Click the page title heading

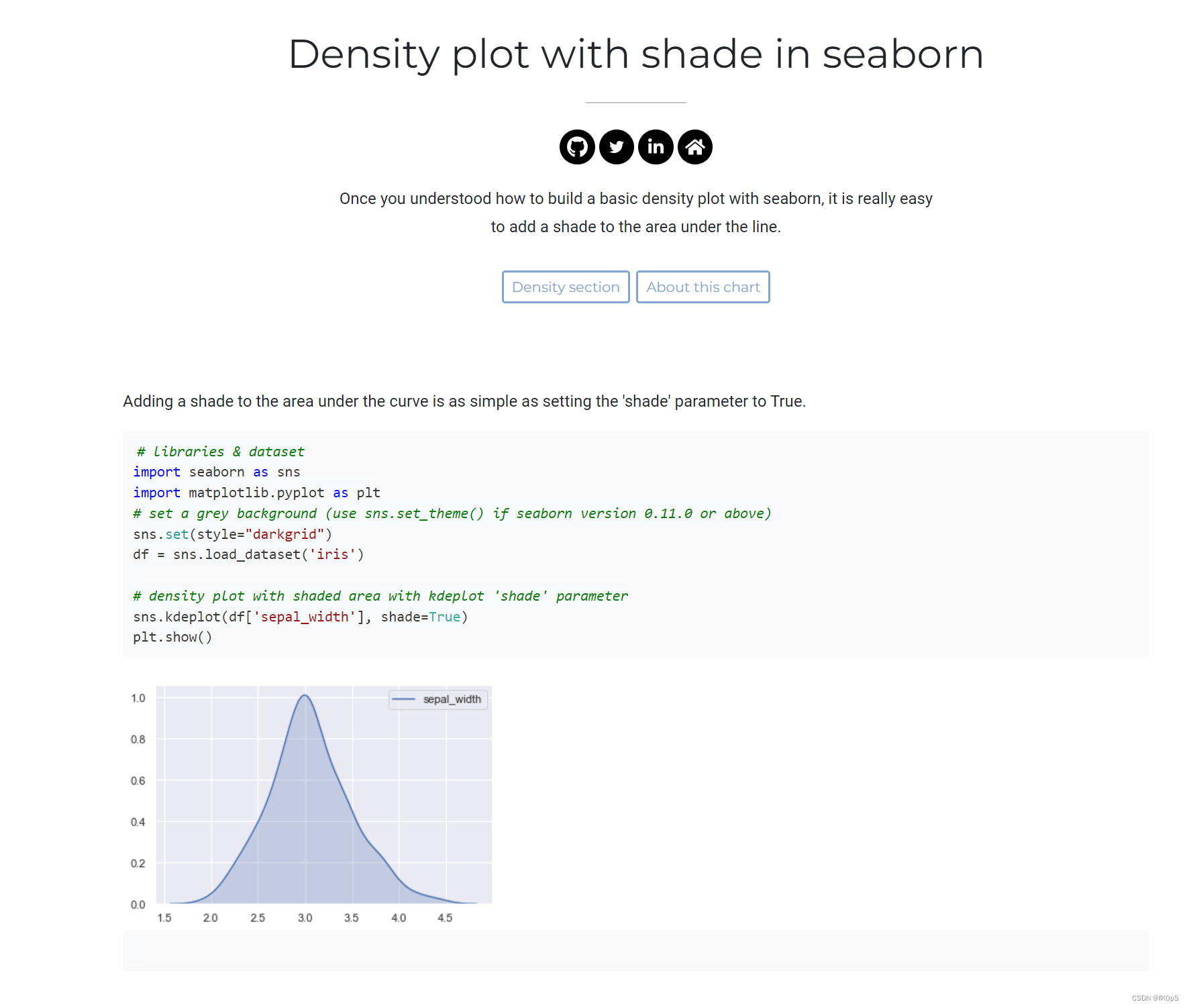pyautogui.click(x=635, y=55)
